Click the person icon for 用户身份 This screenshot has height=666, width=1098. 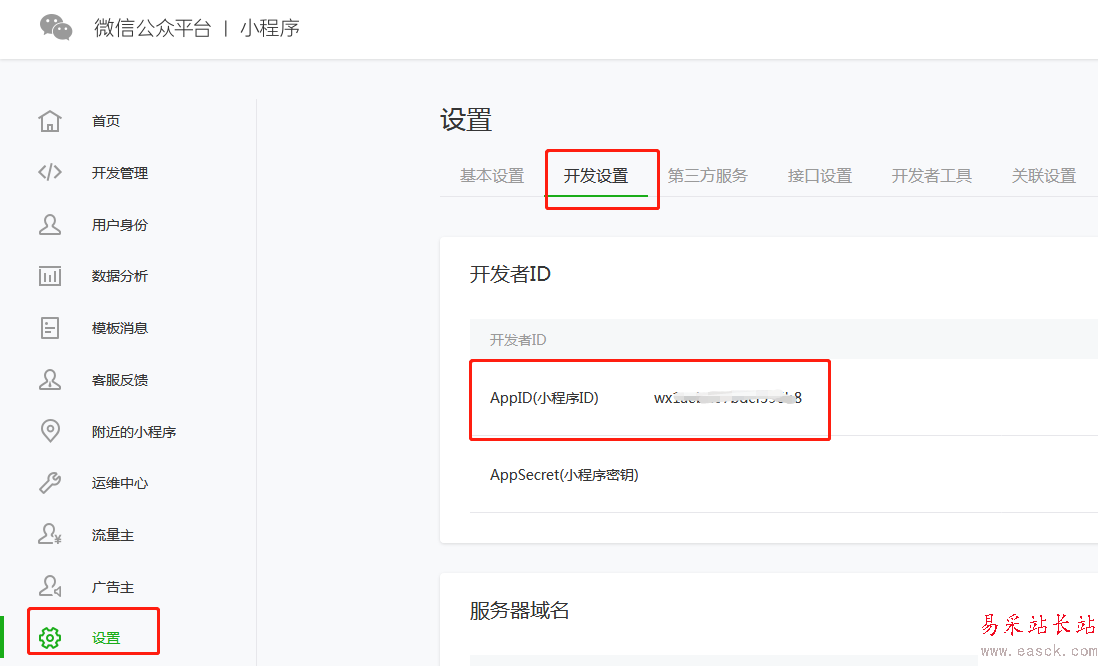(50, 224)
